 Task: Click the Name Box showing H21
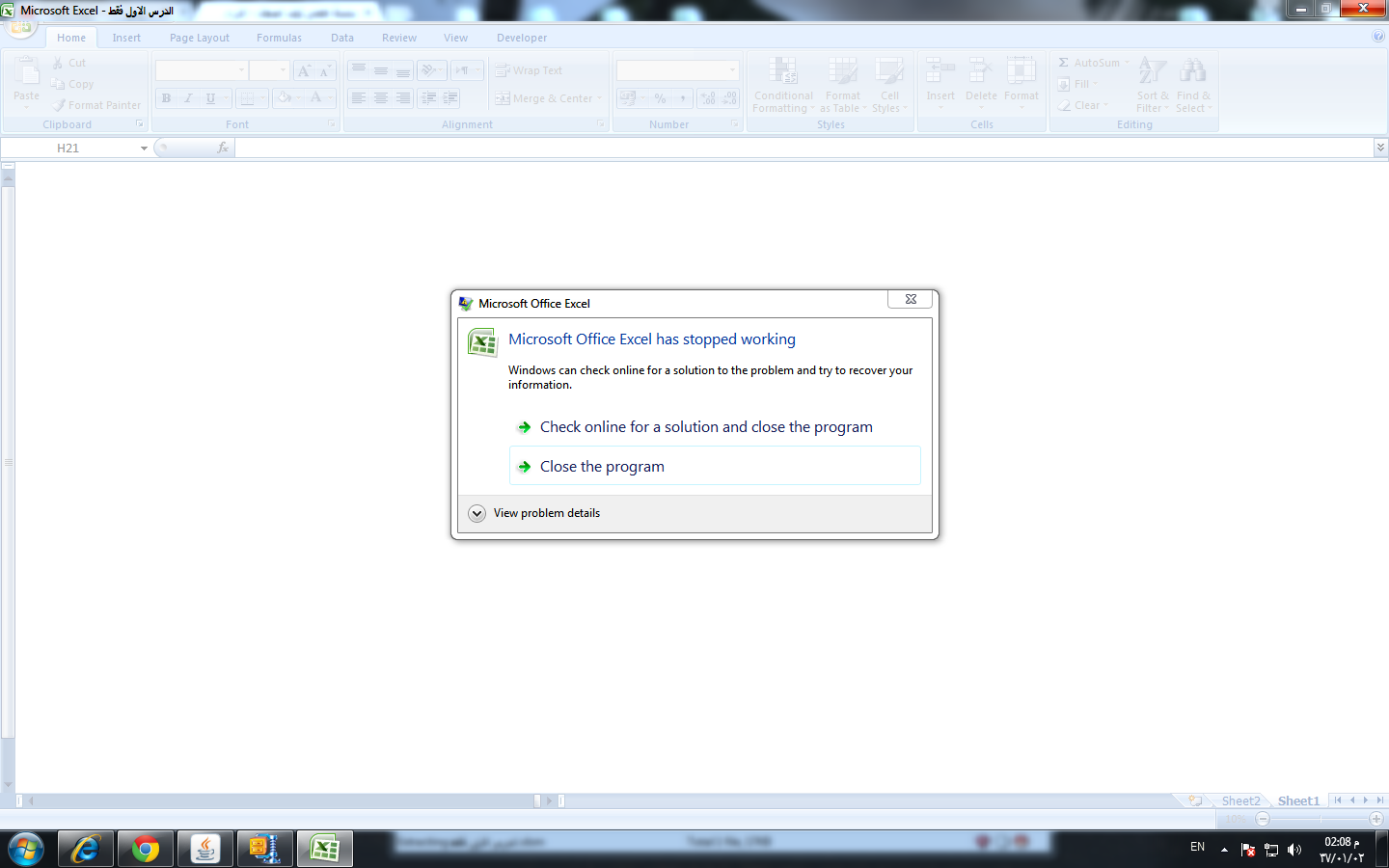tap(68, 148)
